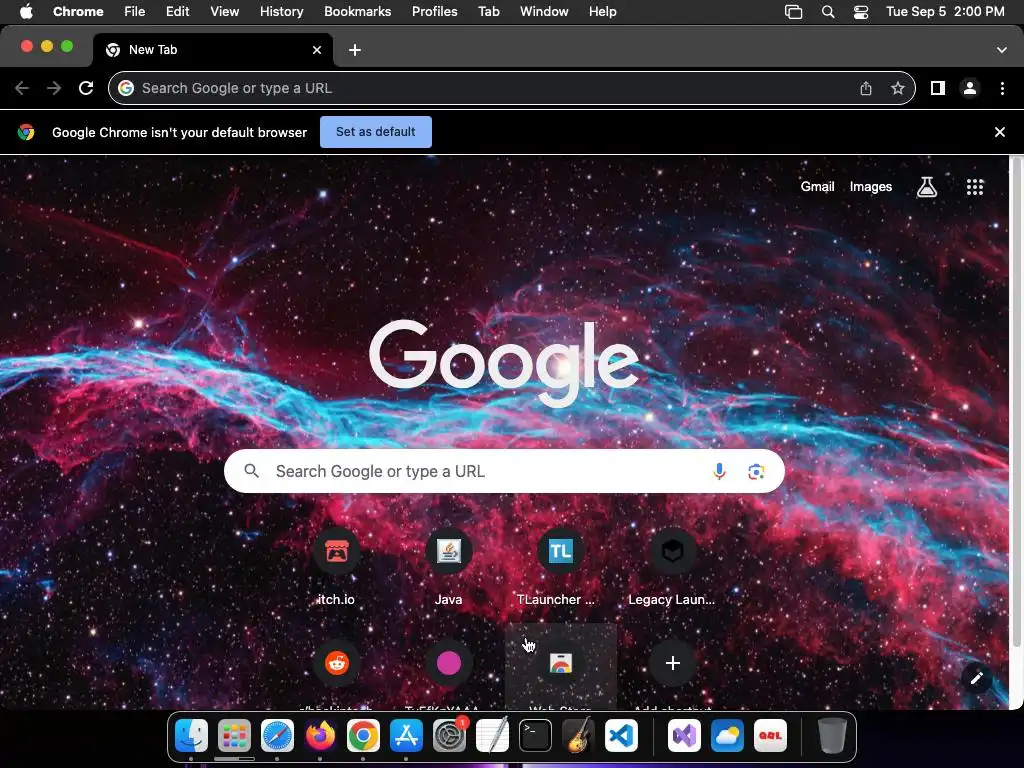Open the Help menu
Screen dimensions: 1024x768
tap(602, 11)
